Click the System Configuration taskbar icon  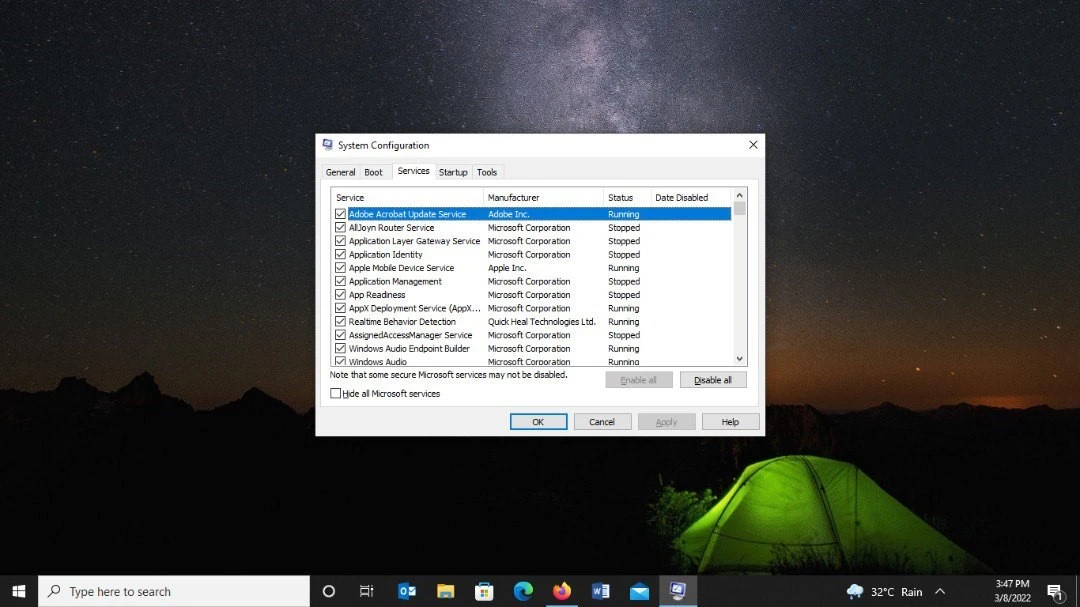(x=678, y=591)
